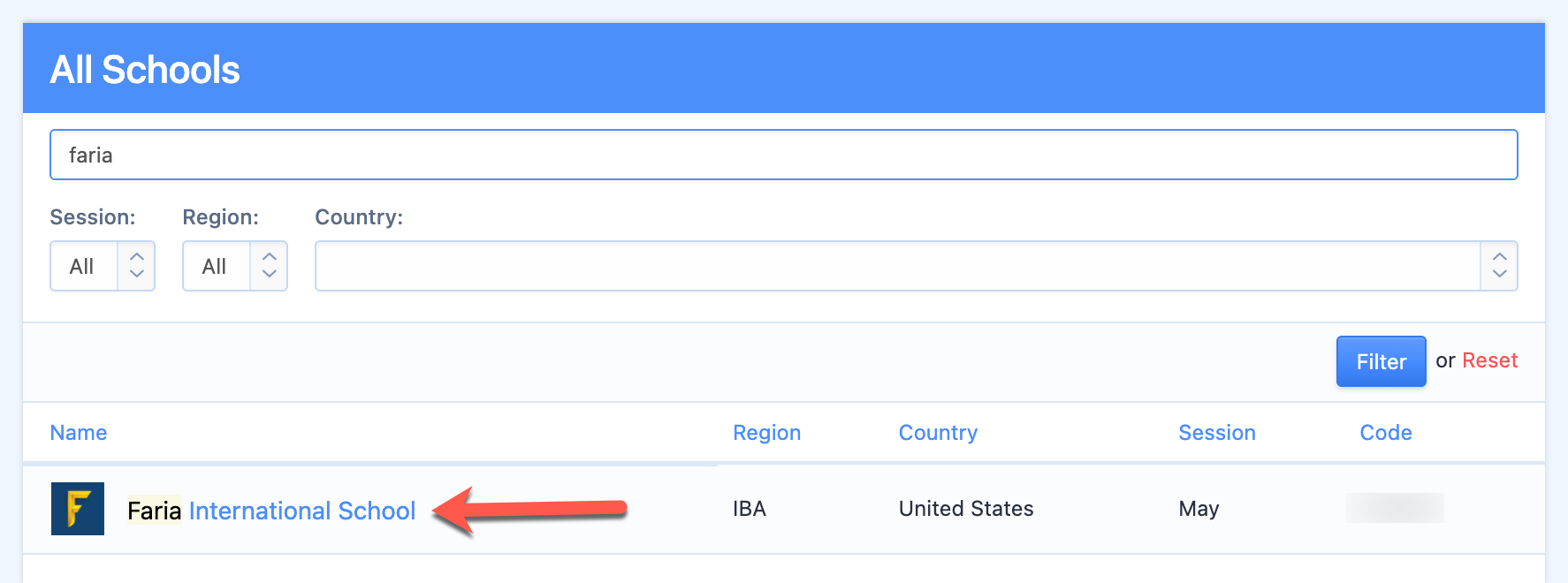Click the Country field chevron arrows
This screenshot has height=583, width=1568.
(1499, 266)
